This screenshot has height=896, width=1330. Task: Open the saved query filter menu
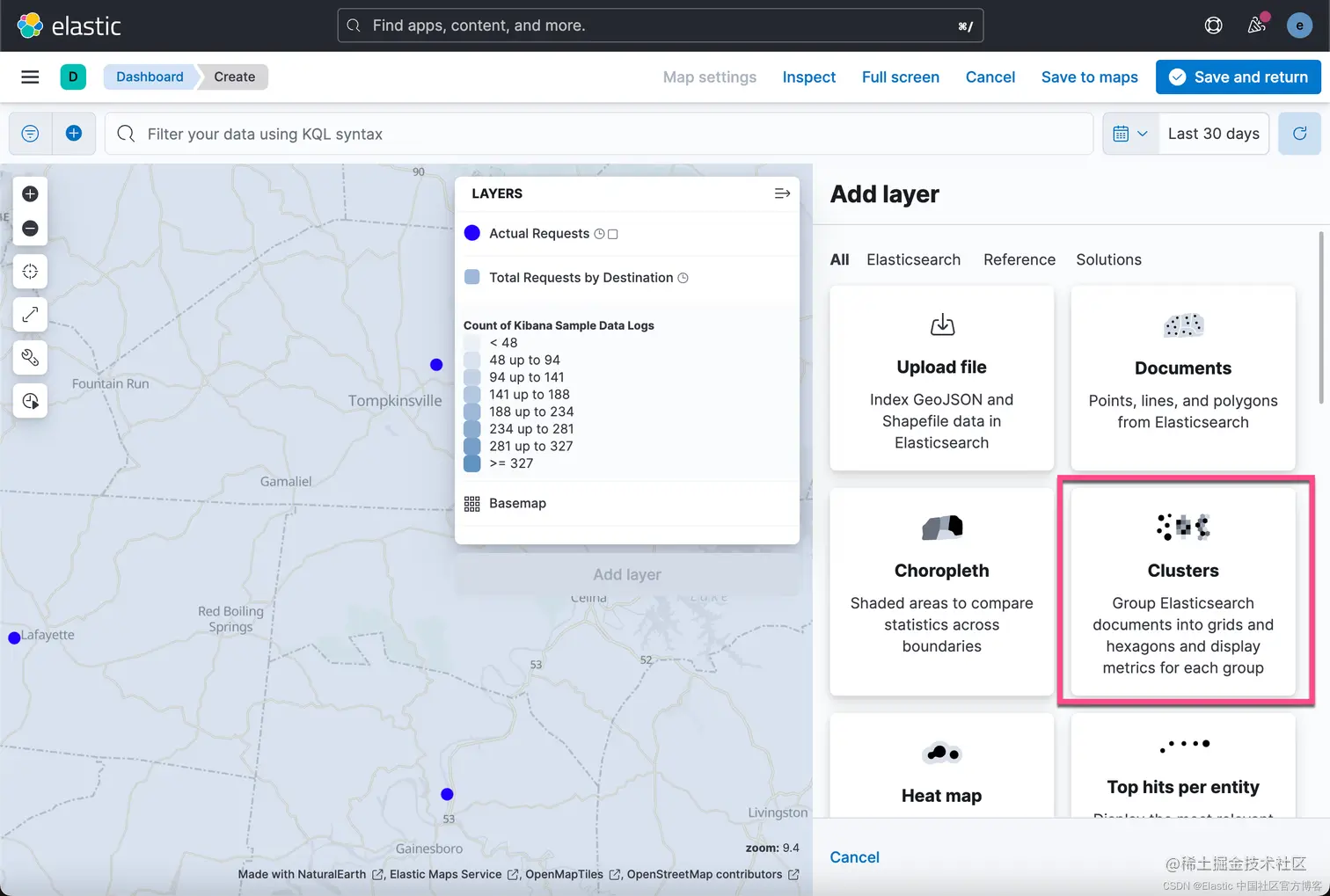(x=30, y=134)
